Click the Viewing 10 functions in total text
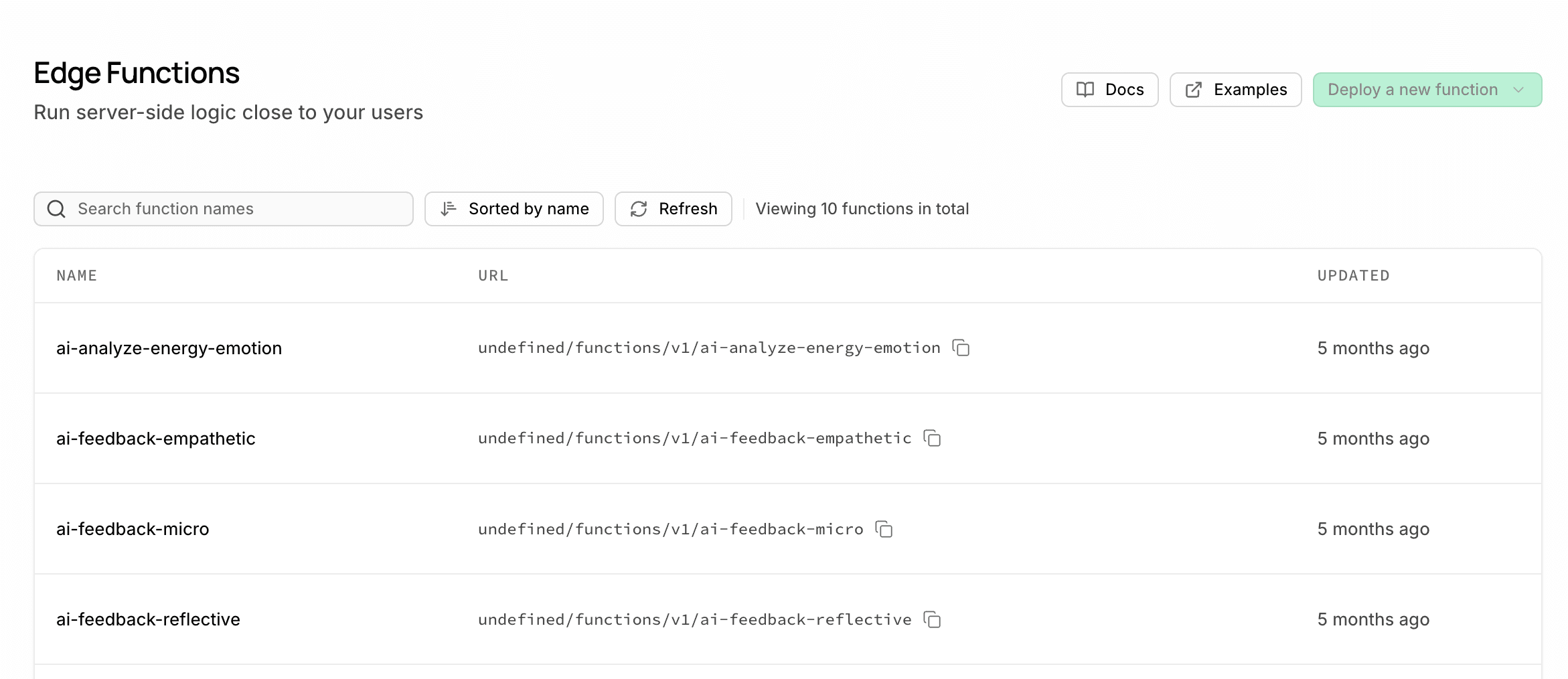Viewport: 1568px width, 679px height. coord(862,209)
